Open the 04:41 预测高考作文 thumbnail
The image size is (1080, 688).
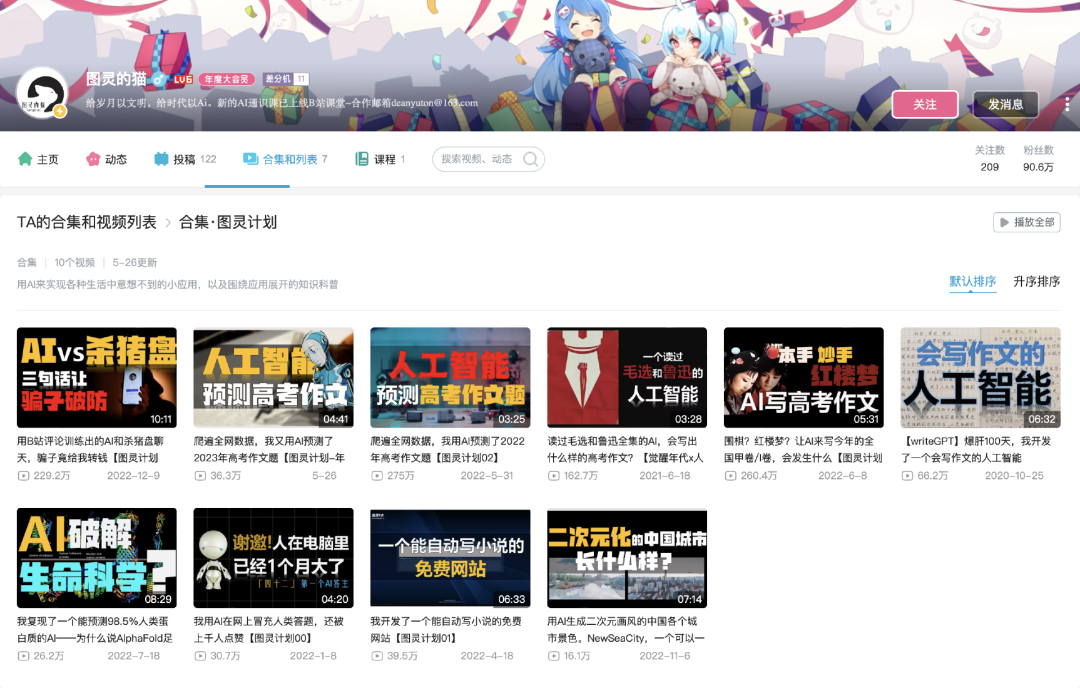pyautogui.click(x=273, y=377)
